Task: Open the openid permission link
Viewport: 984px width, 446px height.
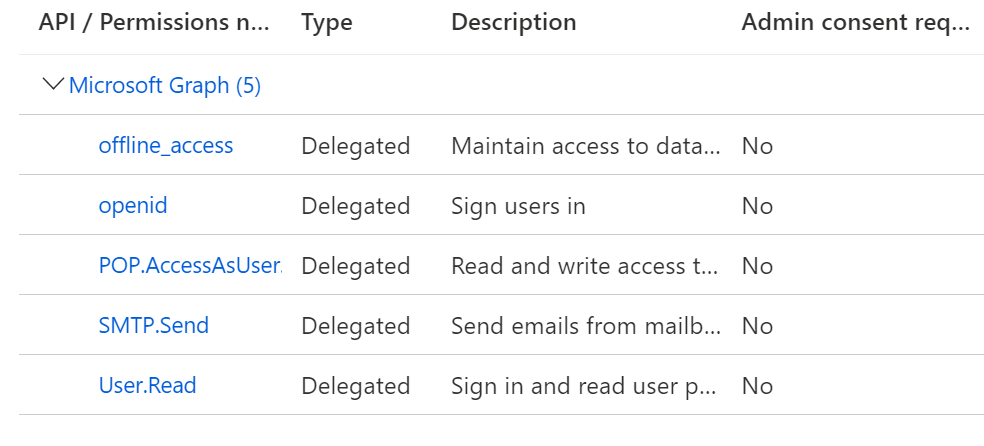Action: [x=133, y=206]
